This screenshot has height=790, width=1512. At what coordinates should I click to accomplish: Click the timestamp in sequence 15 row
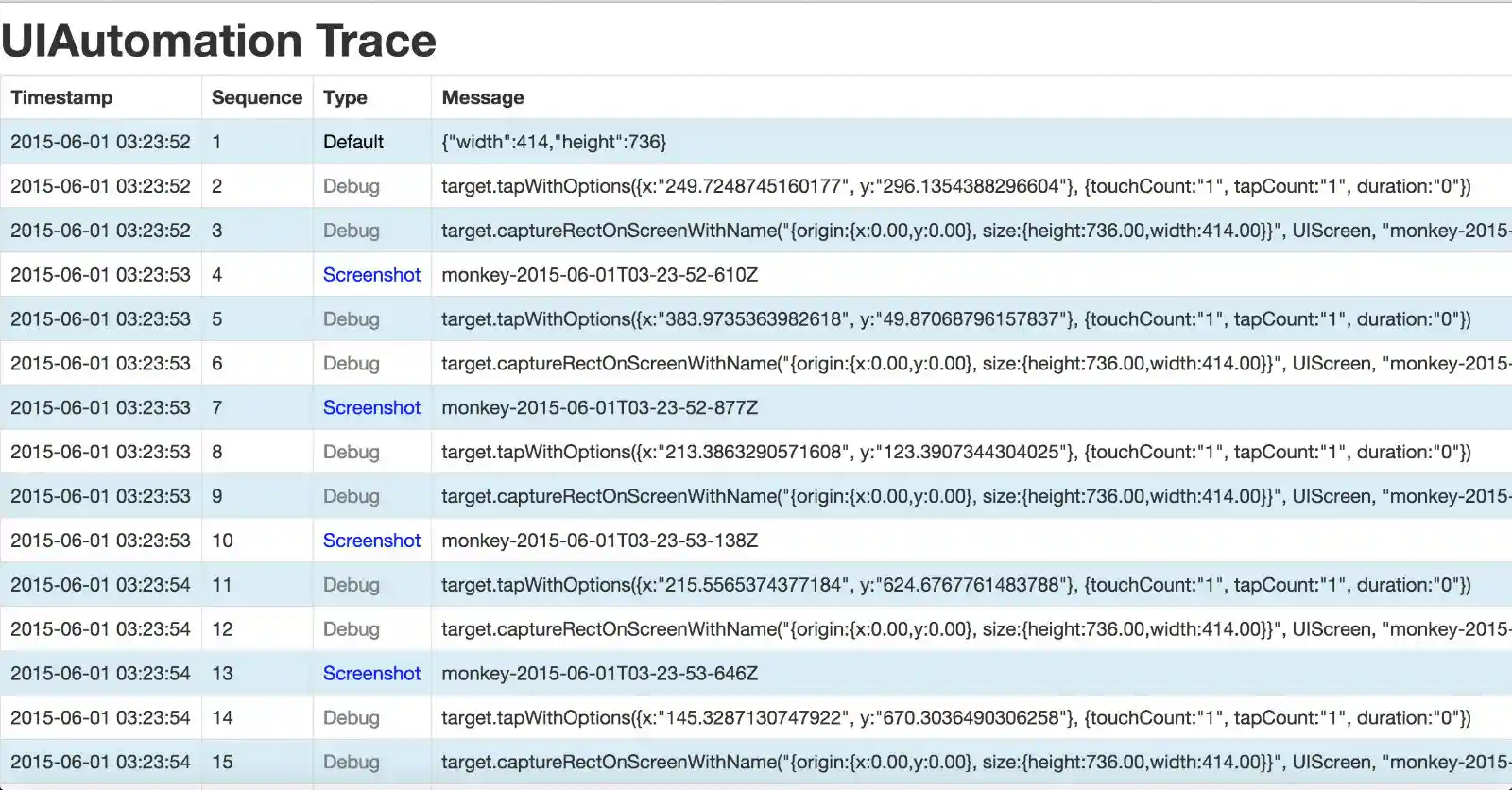pyautogui.click(x=100, y=762)
